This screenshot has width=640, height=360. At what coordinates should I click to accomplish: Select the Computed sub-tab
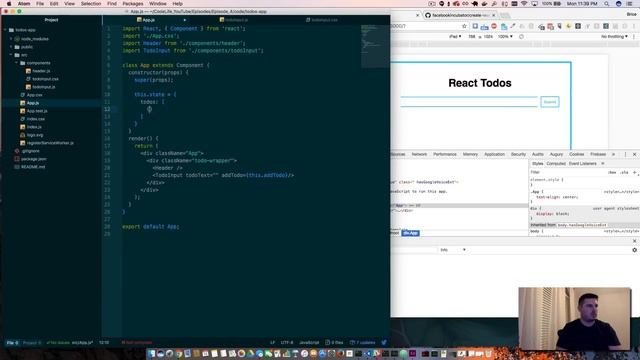coord(556,164)
